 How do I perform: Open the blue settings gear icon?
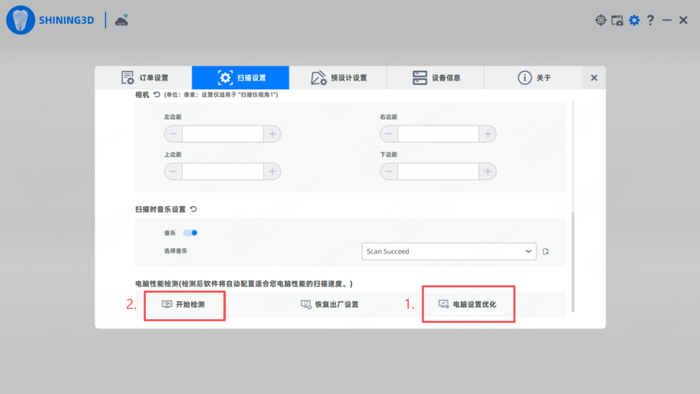pos(634,20)
